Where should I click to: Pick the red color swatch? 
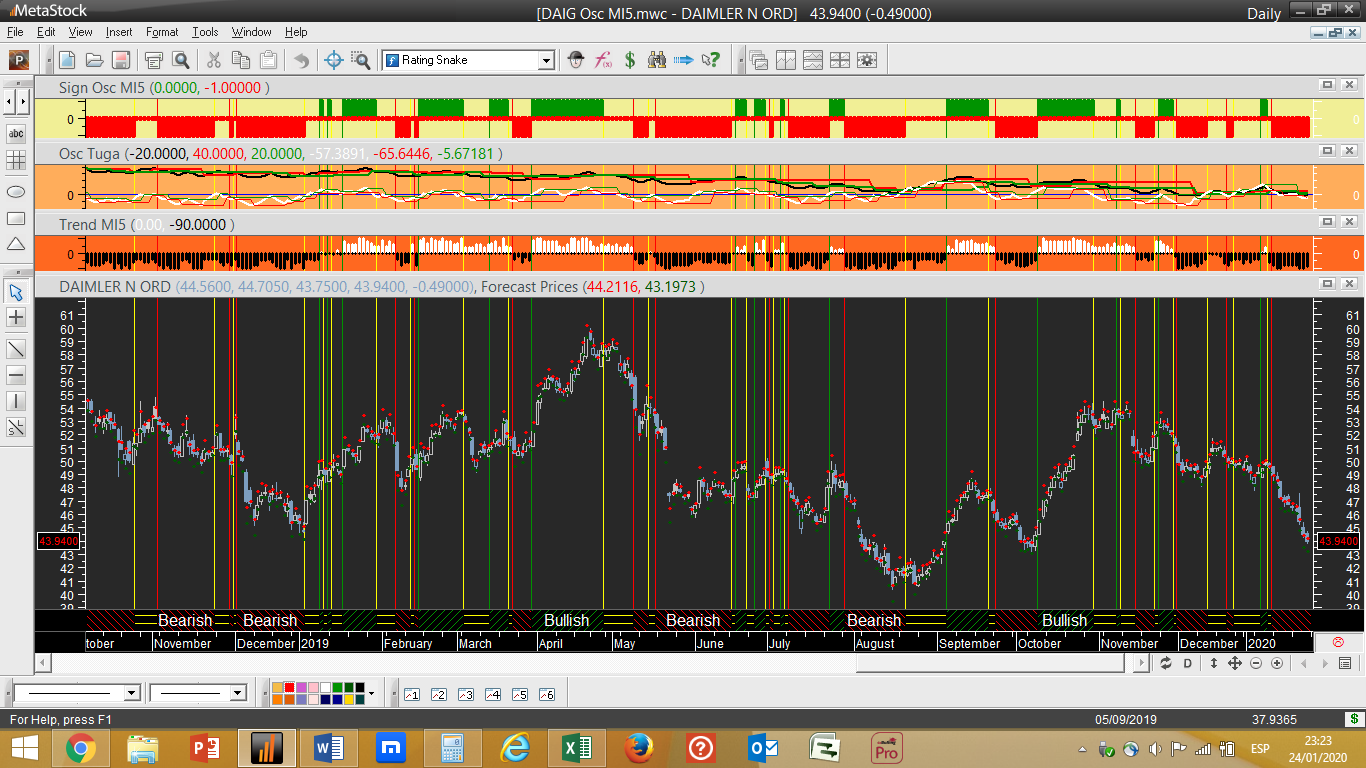pyautogui.click(x=290, y=688)
